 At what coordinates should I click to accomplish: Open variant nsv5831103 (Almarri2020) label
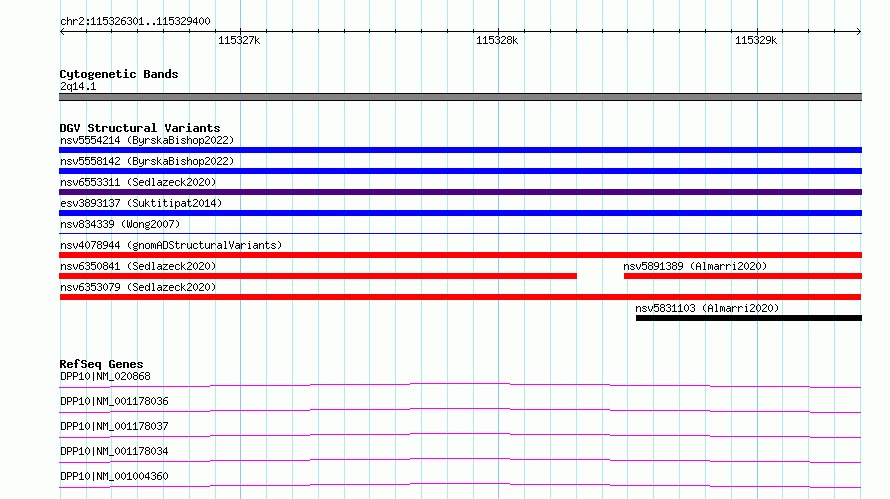[x=707, y=308]
